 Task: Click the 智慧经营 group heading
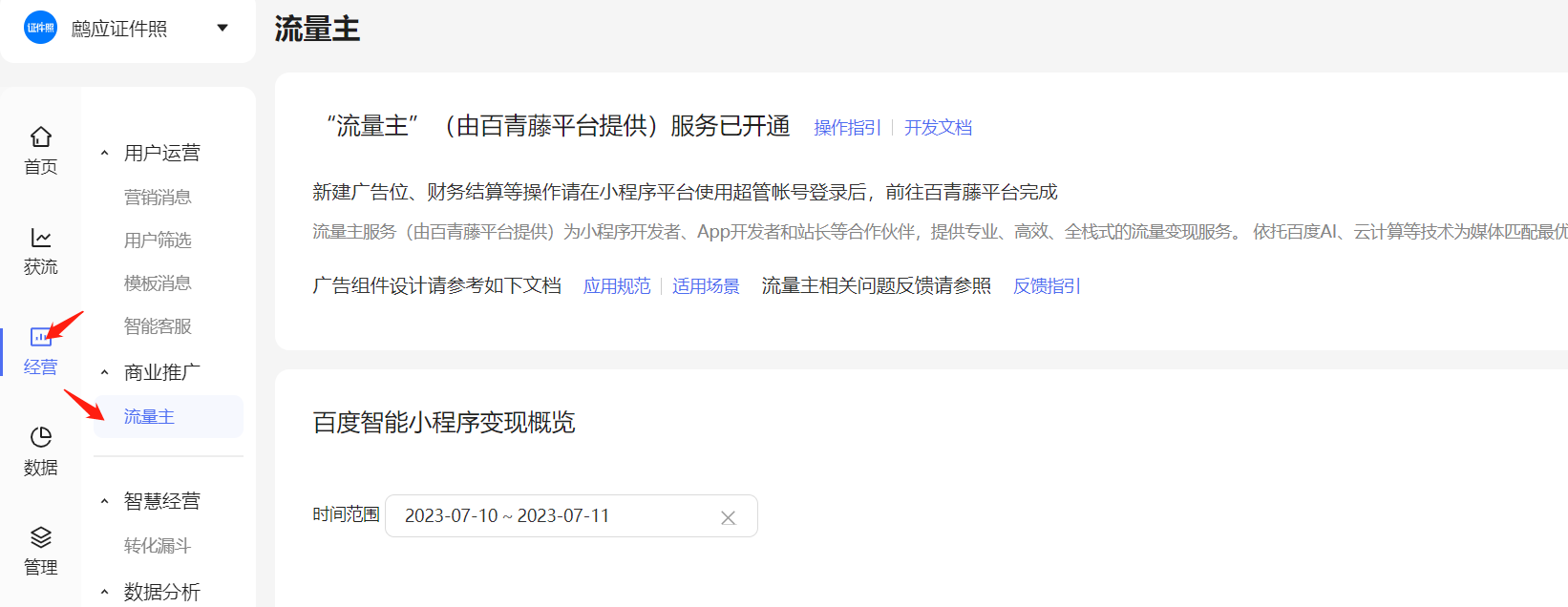[x=162, y=501]
